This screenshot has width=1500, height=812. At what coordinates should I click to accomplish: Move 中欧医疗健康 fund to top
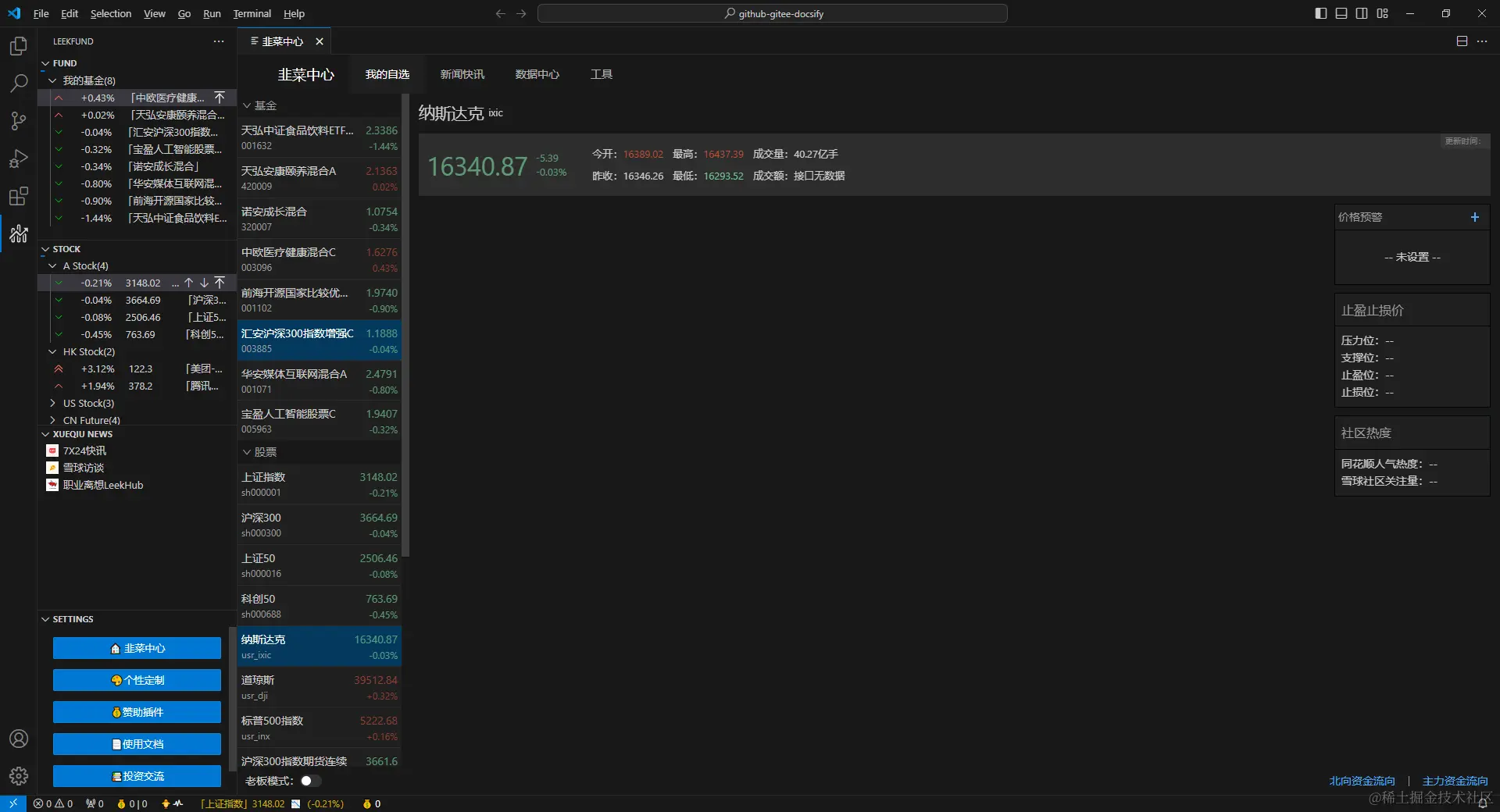(220, 98)
